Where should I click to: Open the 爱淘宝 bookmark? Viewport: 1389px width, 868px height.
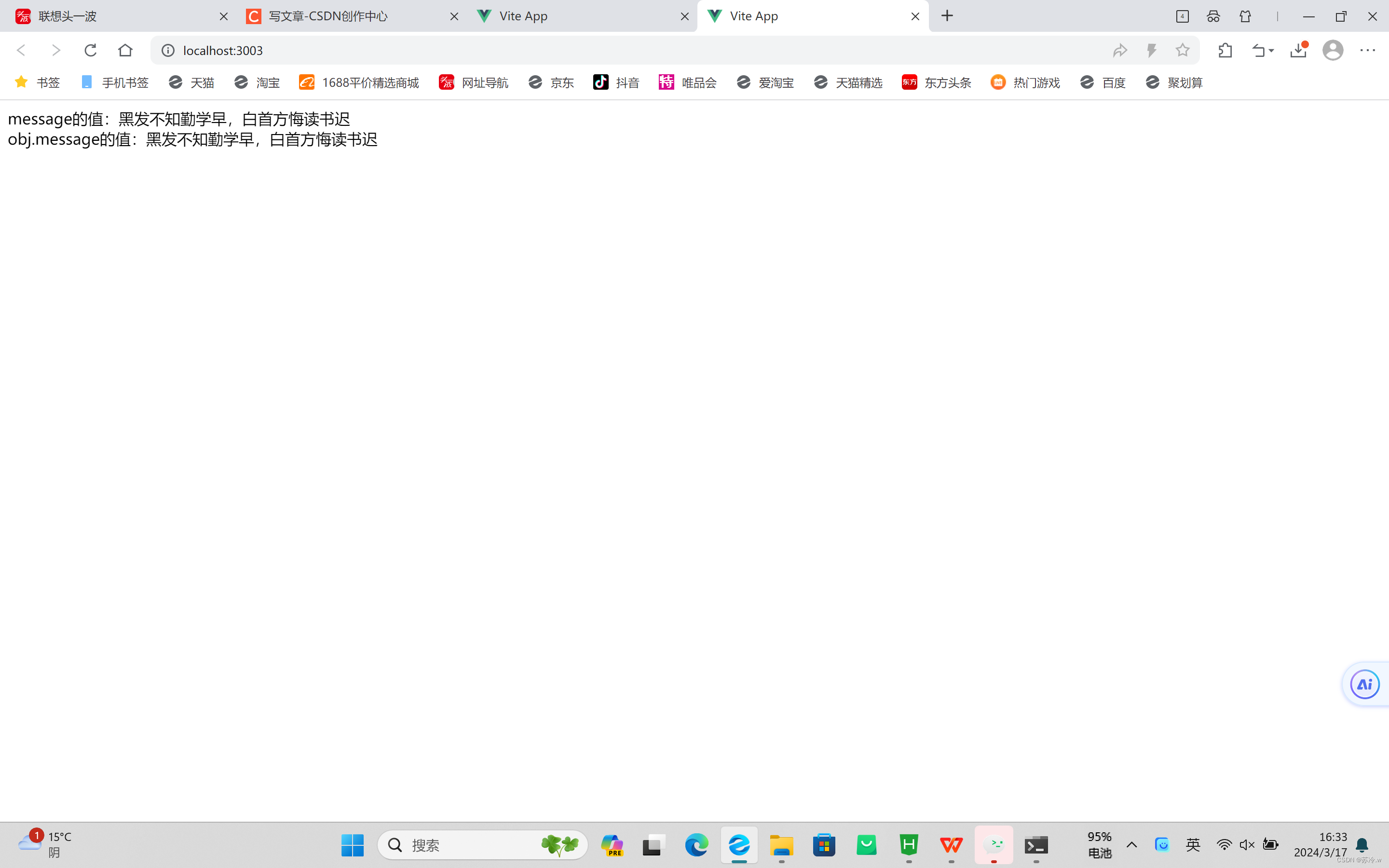point(765,82)
